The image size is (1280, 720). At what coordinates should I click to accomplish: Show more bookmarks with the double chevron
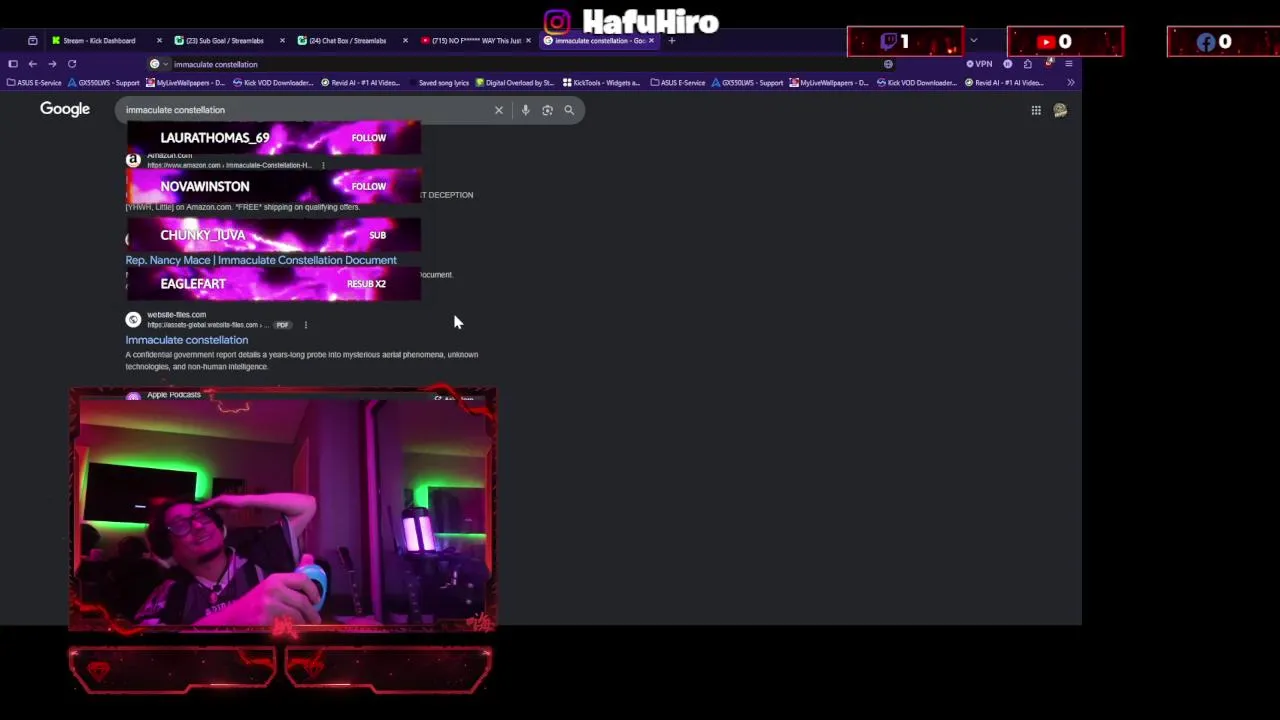1070,83
